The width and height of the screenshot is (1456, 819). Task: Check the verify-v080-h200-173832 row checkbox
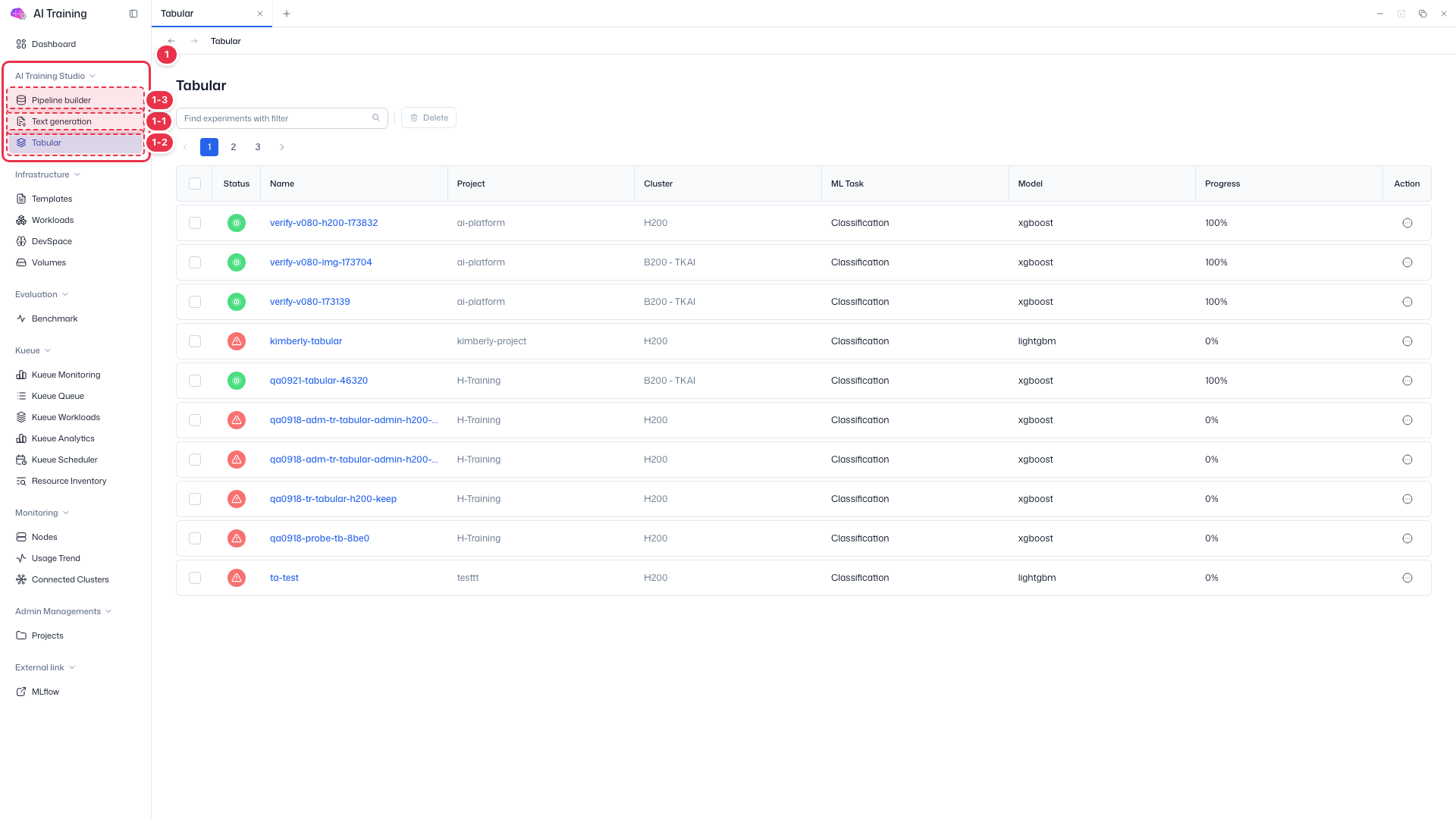195,223
